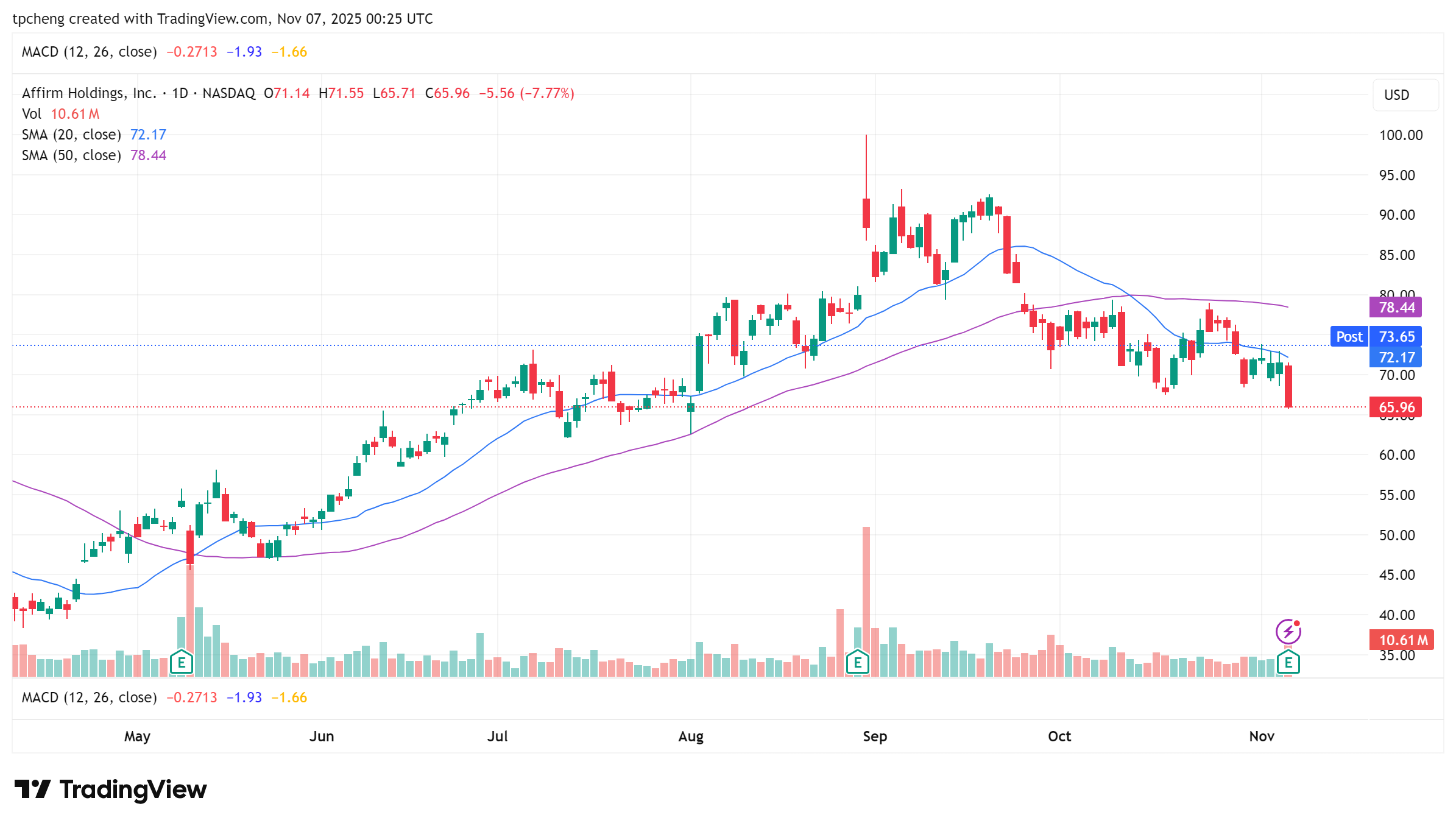Click the TradingView logo

tap(110, 789)
